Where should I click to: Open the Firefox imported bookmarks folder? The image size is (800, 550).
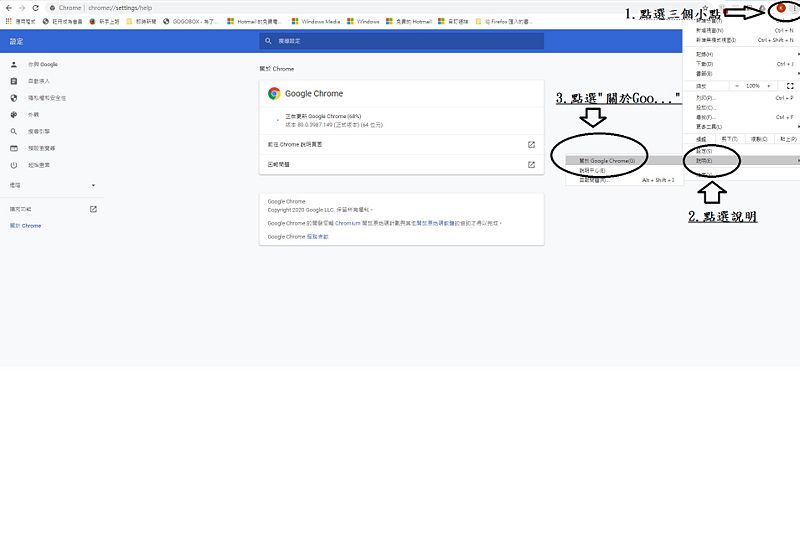click(x=504, y=21)
